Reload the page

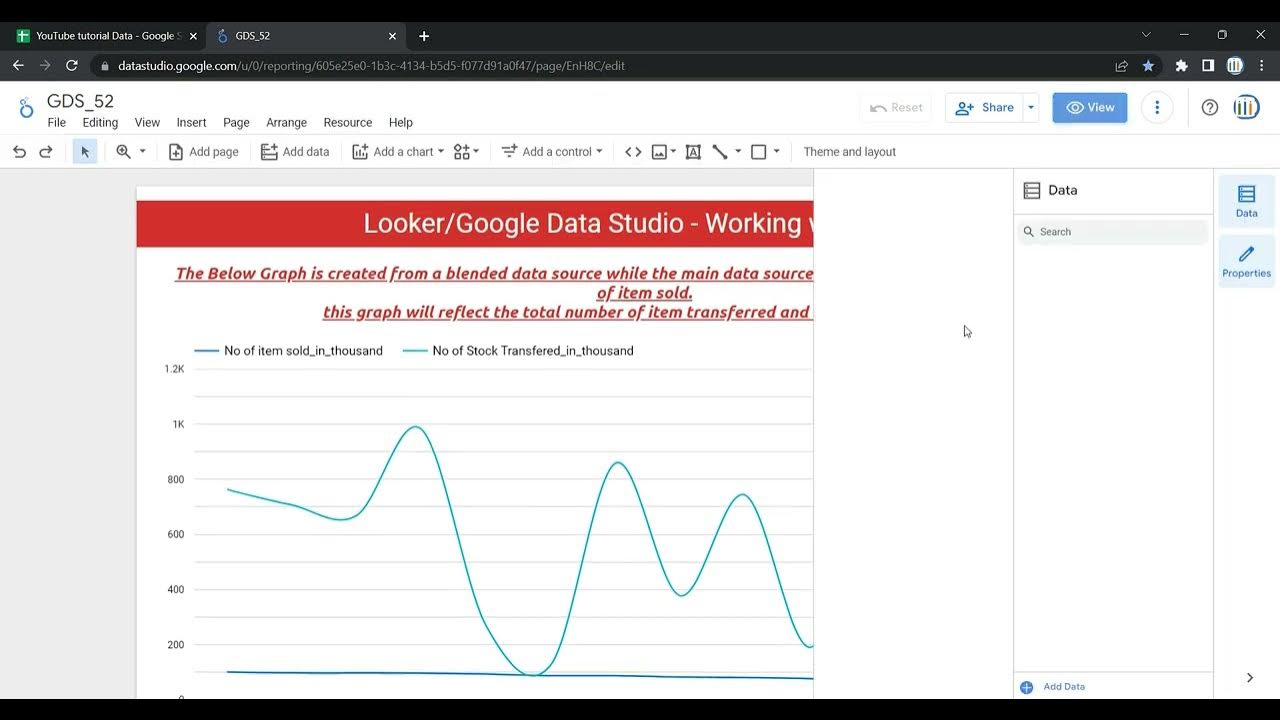pyautogui.click(x=72, y=66)
